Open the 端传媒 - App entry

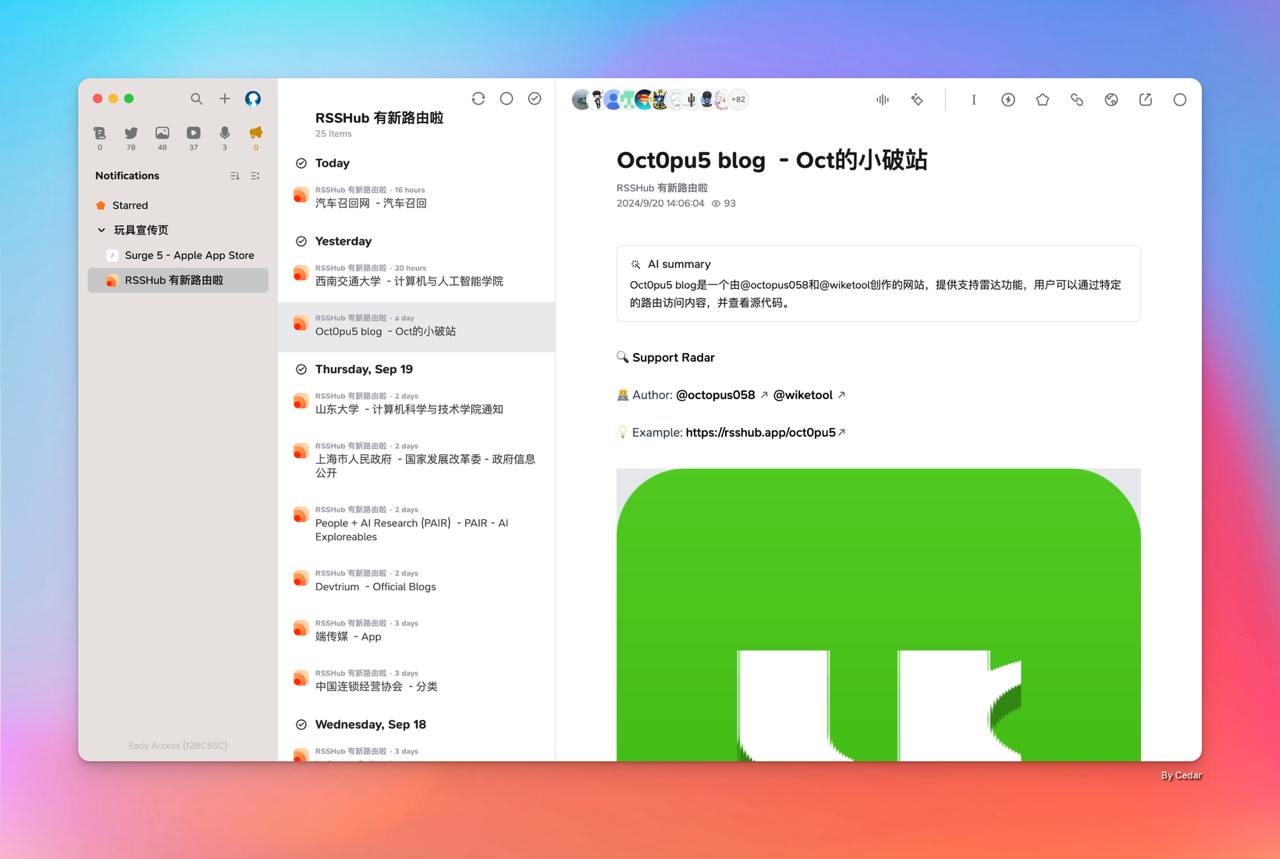[x=416, y=631]
